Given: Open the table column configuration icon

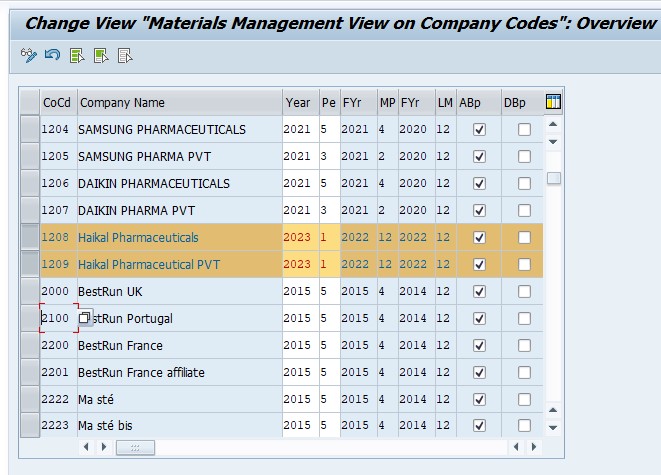Looking at the screenshot, I should click(553, 102).
